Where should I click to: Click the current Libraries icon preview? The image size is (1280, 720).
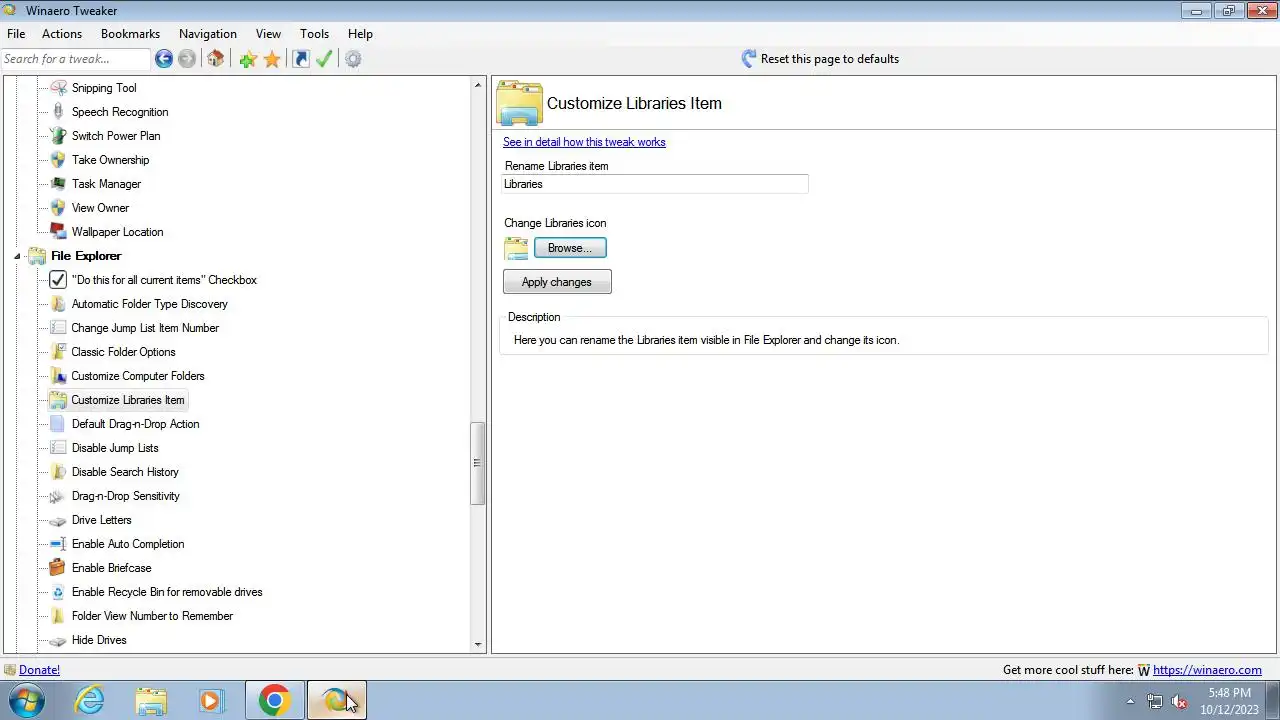[x=516, y=248]
